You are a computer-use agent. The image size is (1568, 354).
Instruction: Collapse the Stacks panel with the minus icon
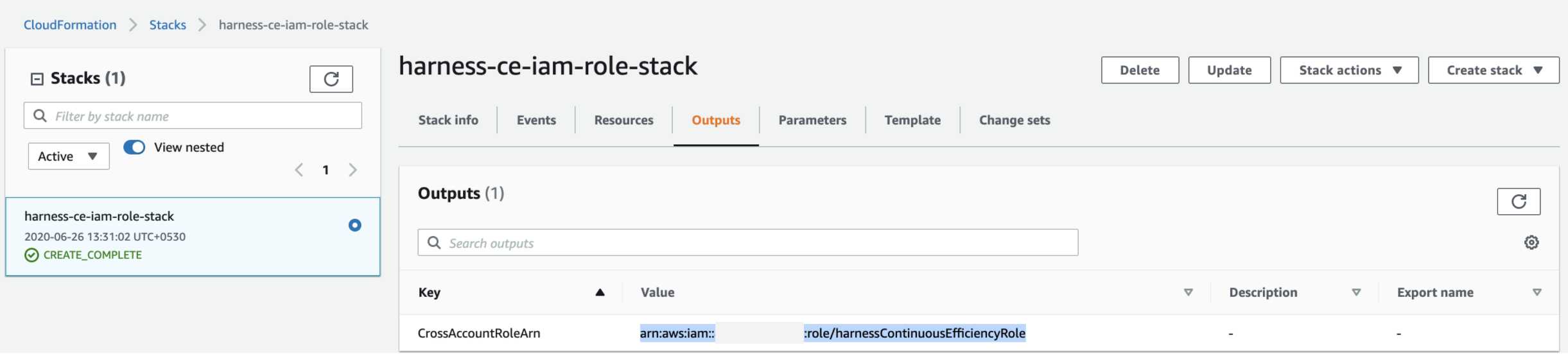click(37, 79)
